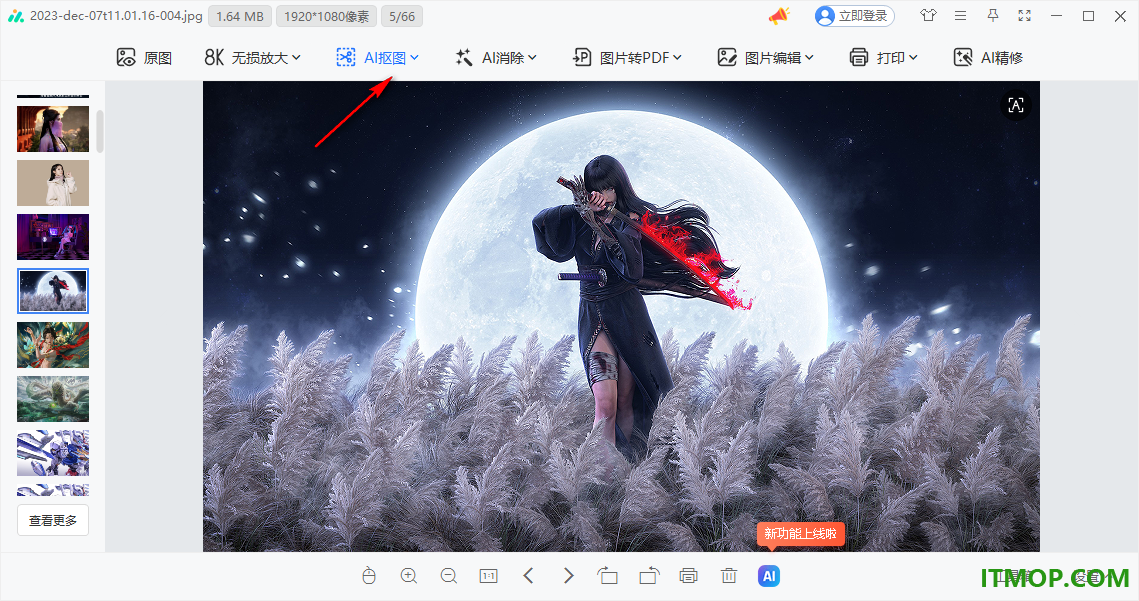The height and width of the screenshot is (601, 1139).
Task: Click the 查看更多 button
Action: pyautogui.click(x=53, y=520)
